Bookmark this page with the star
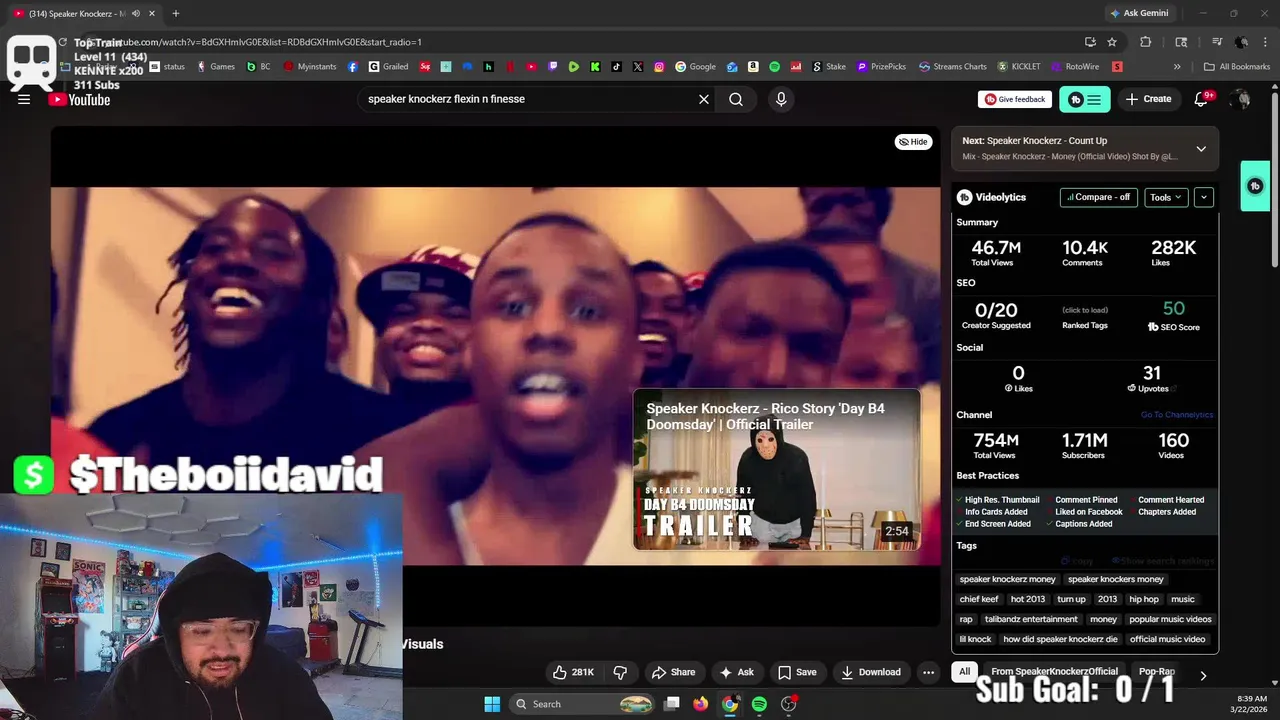The image size is (1280, 720). coord(1112,42)
